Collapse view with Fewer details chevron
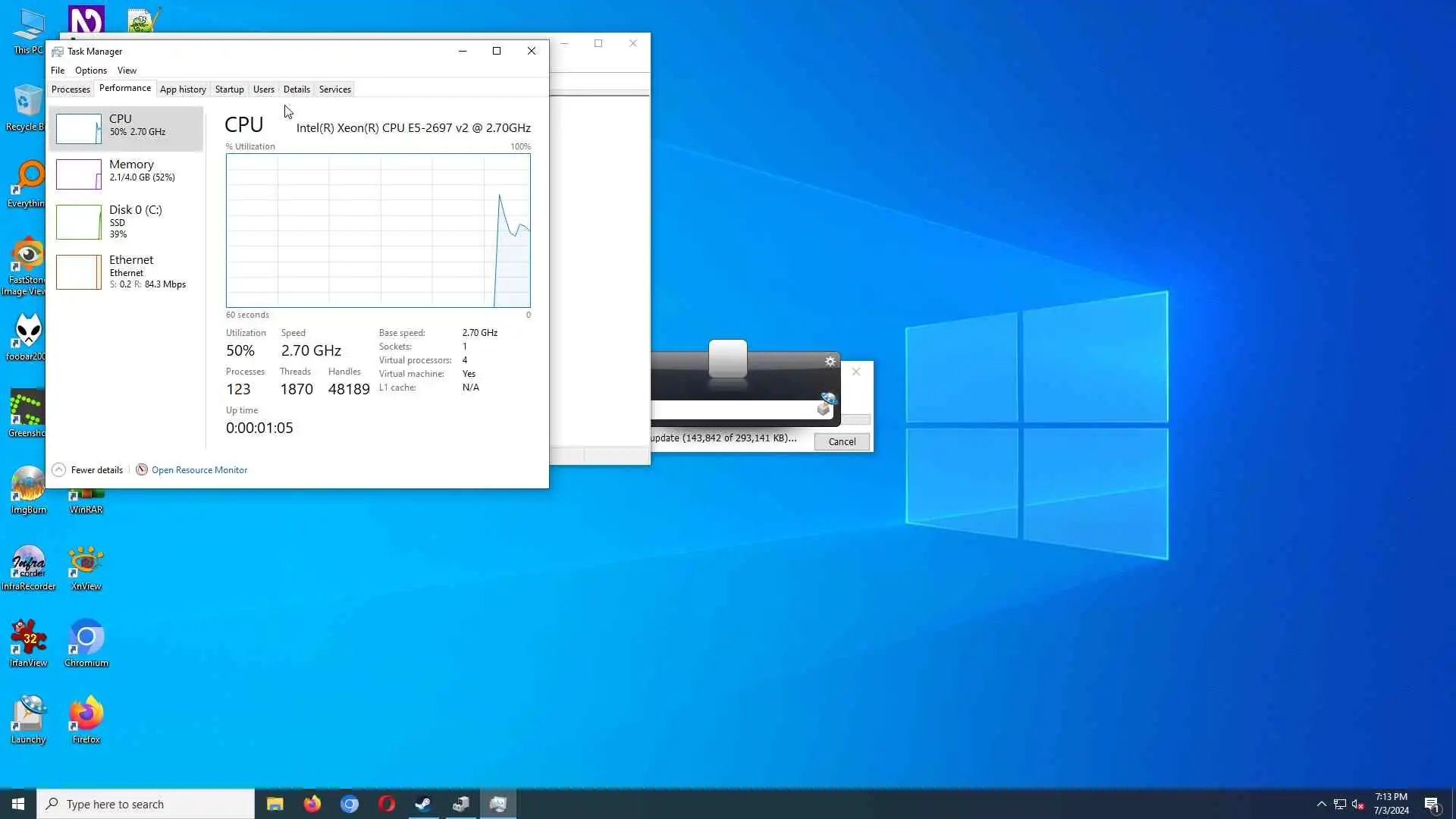 (x=59, y=470)
